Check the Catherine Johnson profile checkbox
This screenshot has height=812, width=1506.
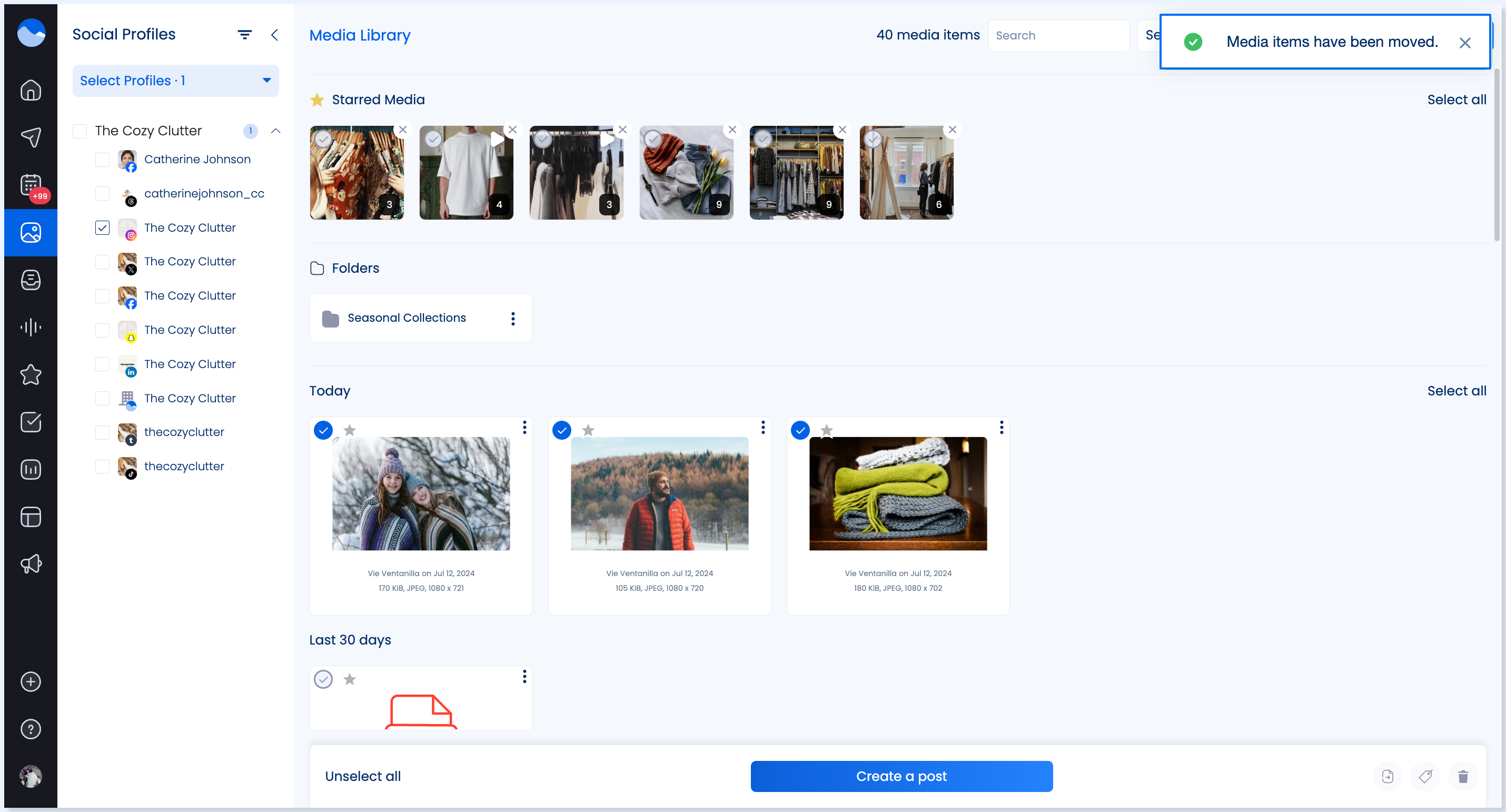point(102,159)
